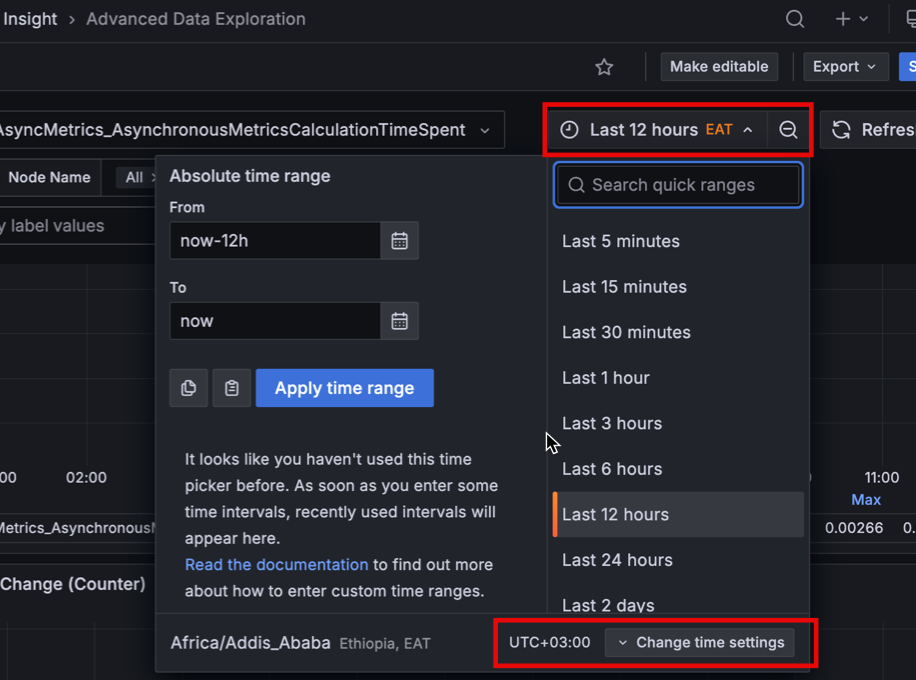
Task: Select Last 5 minutes range
Action: (678, 241)
